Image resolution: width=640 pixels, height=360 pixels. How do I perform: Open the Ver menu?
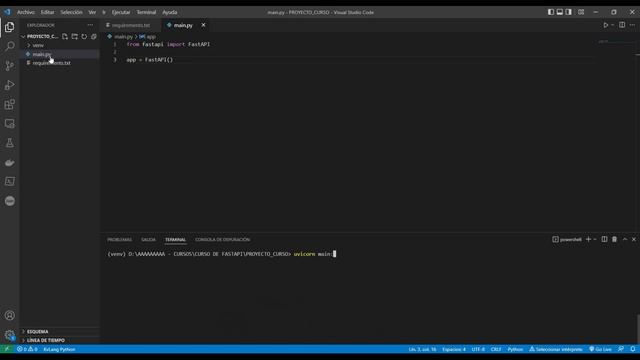(x=92, y=12)
